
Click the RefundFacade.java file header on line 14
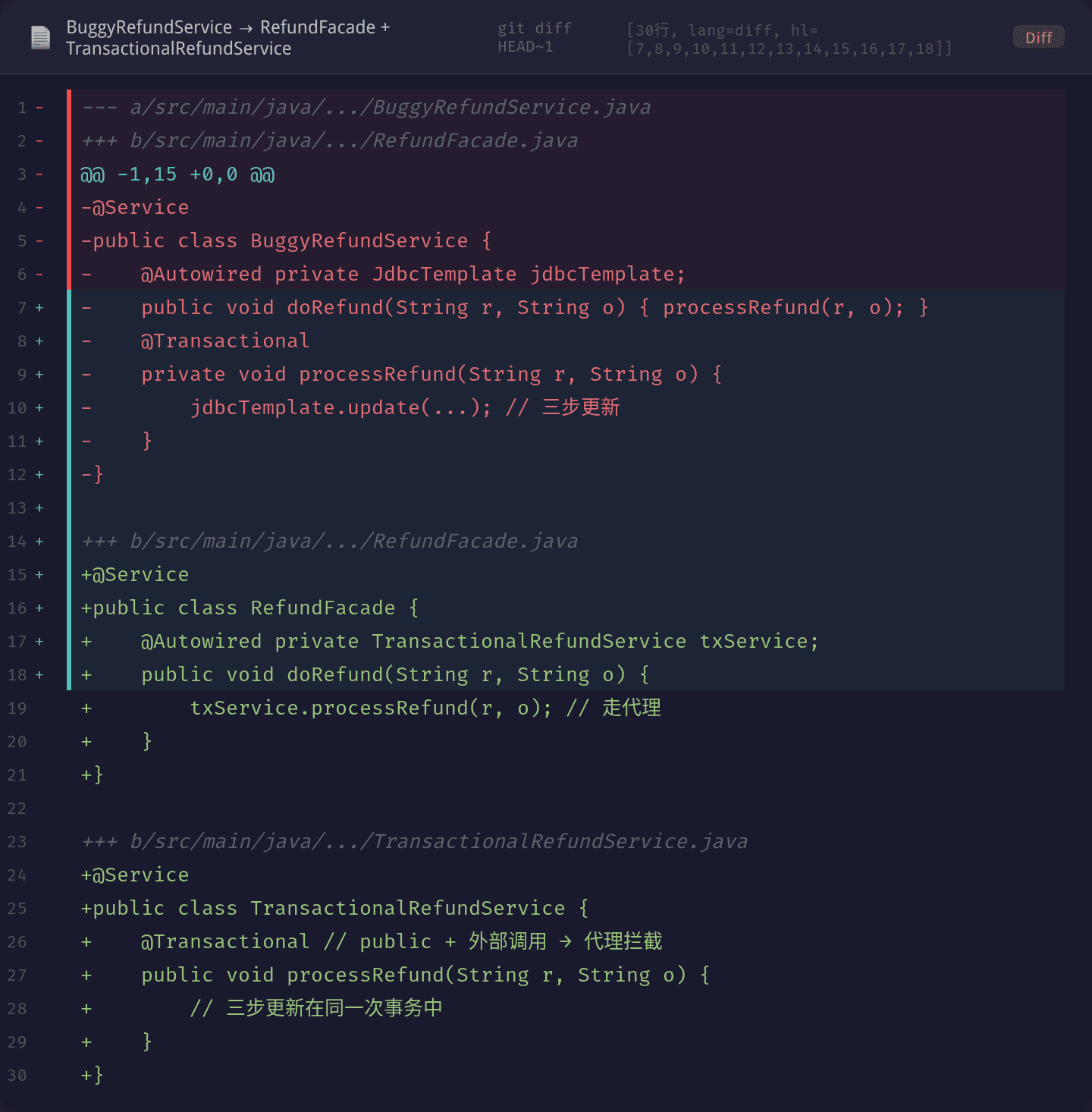(329, 542)
